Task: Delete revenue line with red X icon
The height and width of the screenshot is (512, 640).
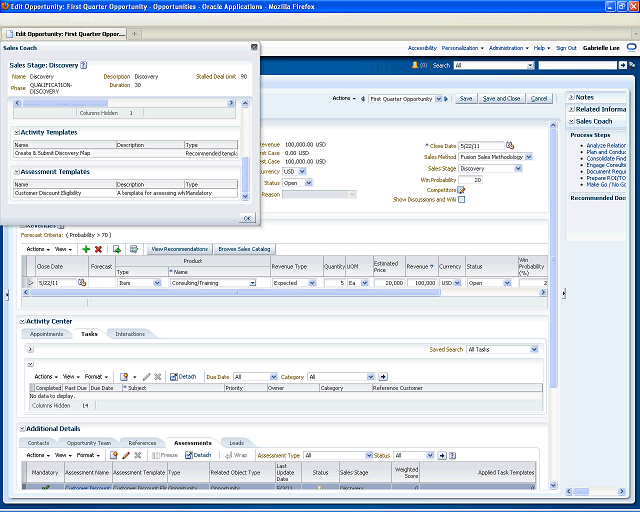Action: (98, 249)
